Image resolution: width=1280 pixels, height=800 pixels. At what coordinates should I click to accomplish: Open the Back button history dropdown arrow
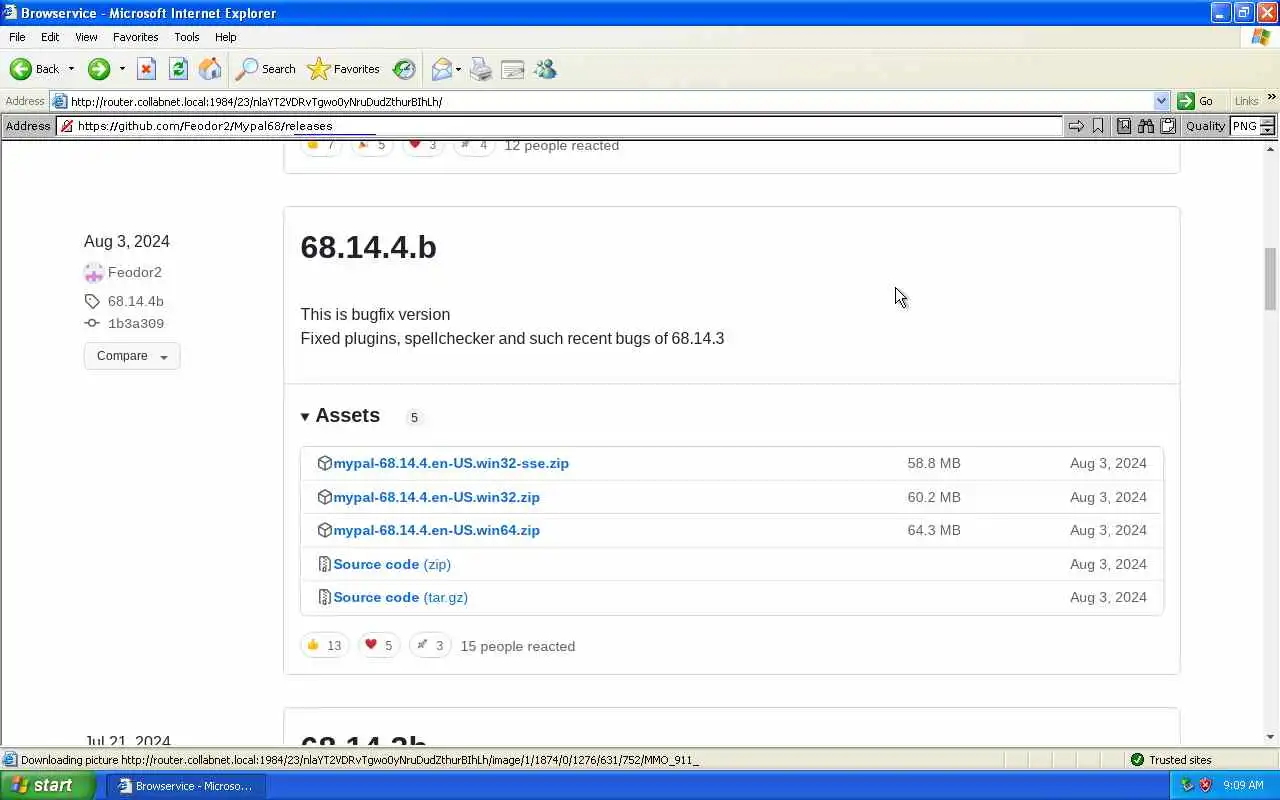pyautogui.click(x=71, y=69)
